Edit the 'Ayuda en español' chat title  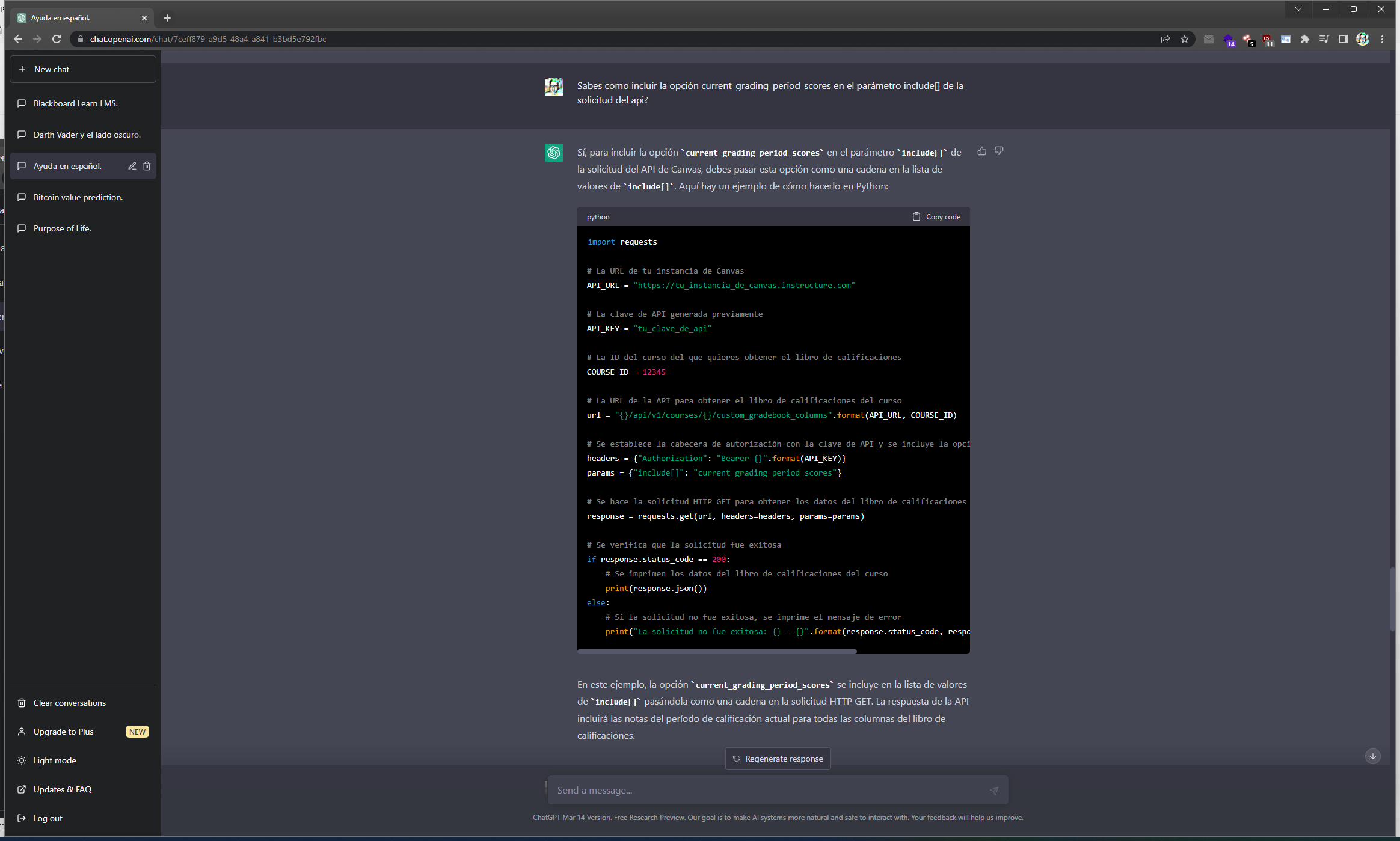(x=132, y=166)
